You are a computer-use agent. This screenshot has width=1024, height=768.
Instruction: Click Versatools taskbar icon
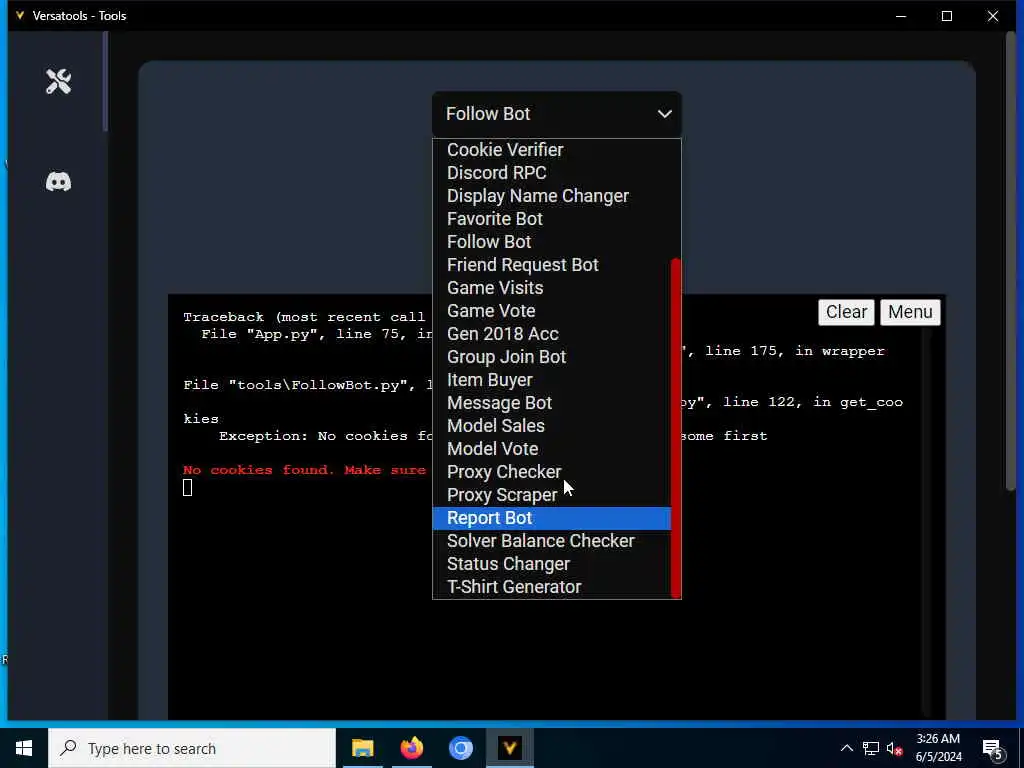[509, 748]
